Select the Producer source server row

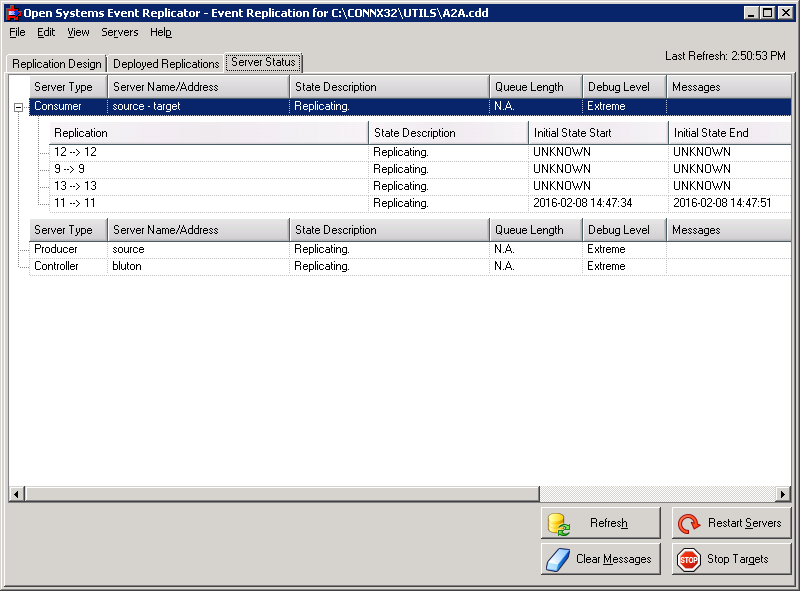click(200, 248)
